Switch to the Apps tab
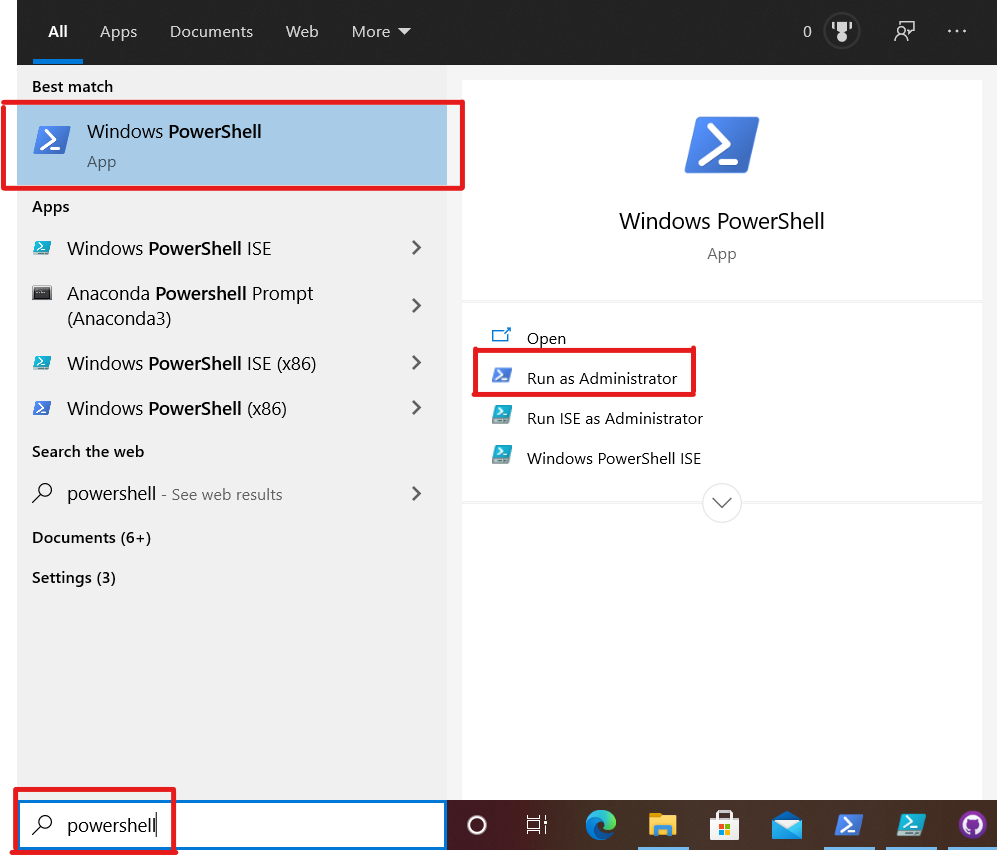Image resolution: width=997 pixels, height=855 pixels. (x=118, y=31)
